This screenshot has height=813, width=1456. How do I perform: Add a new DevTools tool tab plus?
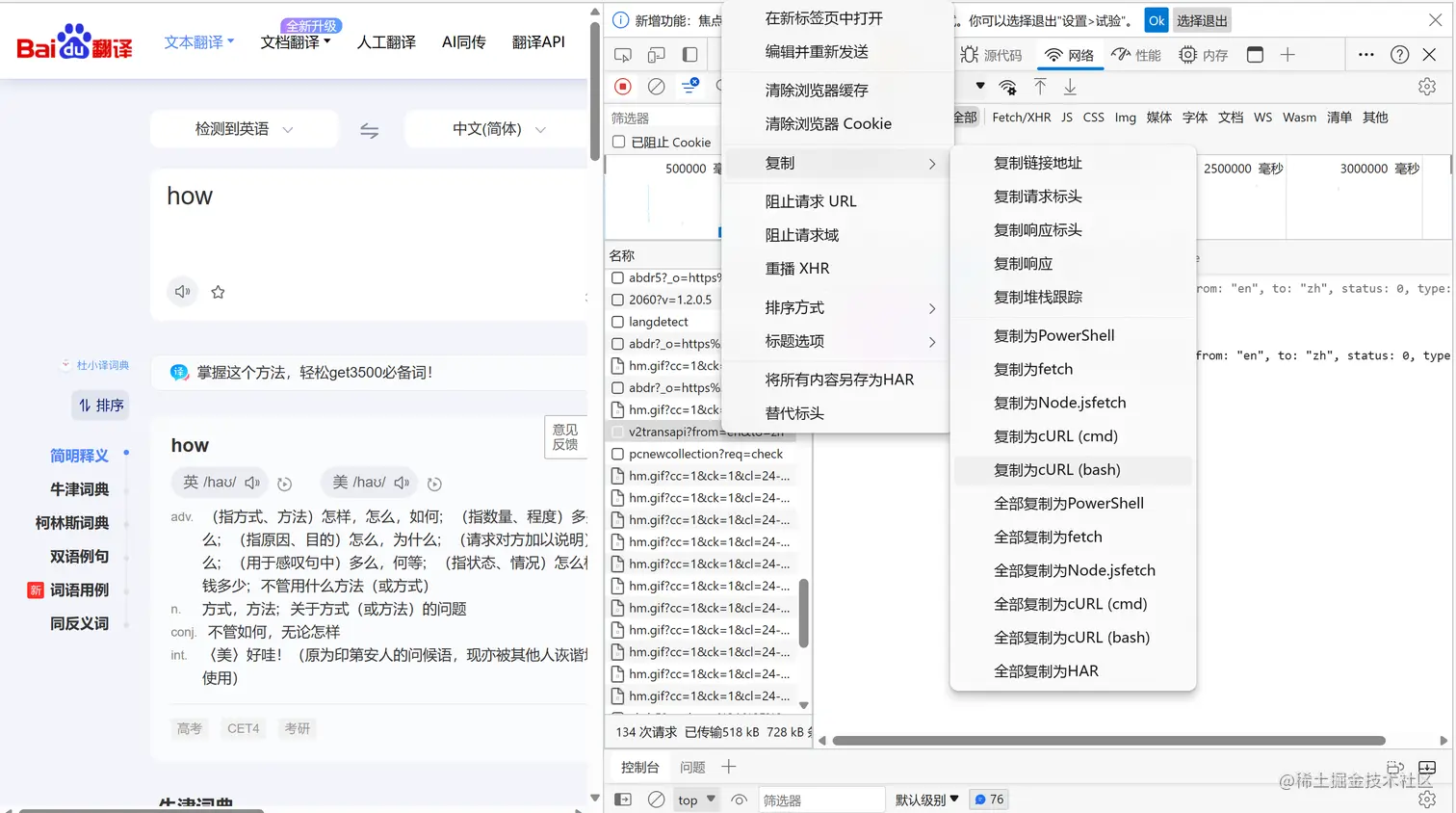1287,55
